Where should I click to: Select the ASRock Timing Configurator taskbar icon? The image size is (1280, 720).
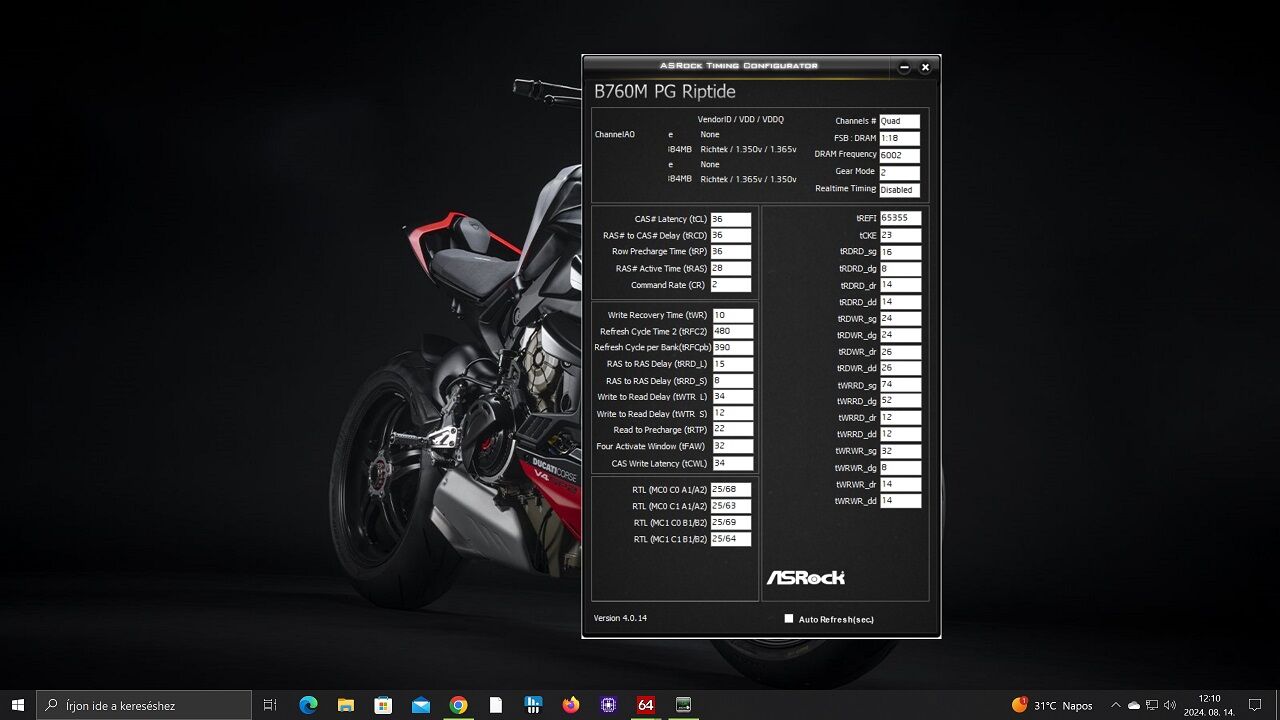pyautogui.click(x=683, y=705)
